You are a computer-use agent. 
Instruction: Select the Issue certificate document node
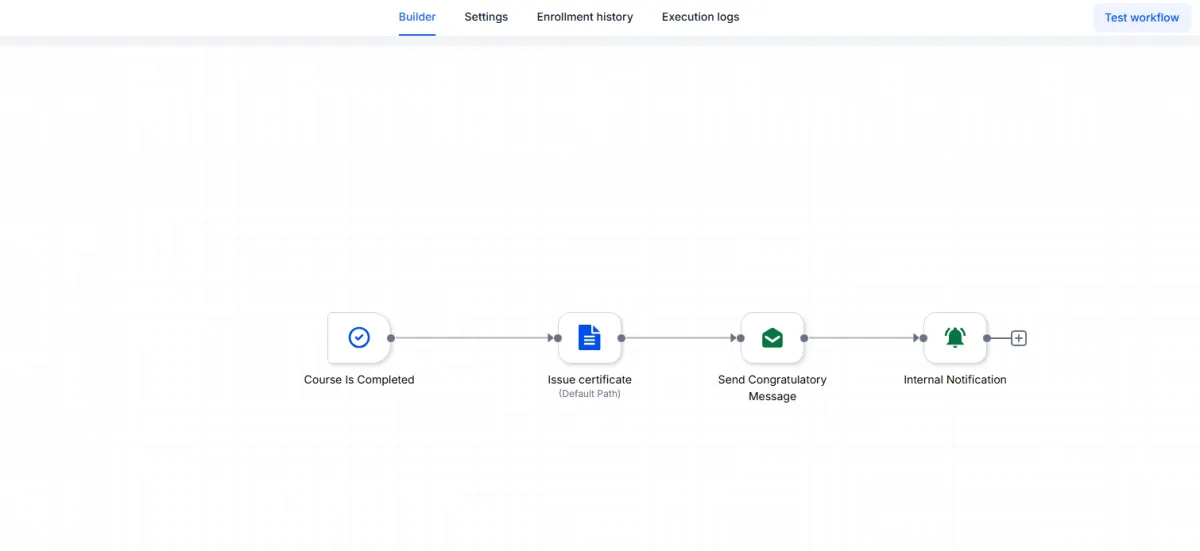point(590,338)
